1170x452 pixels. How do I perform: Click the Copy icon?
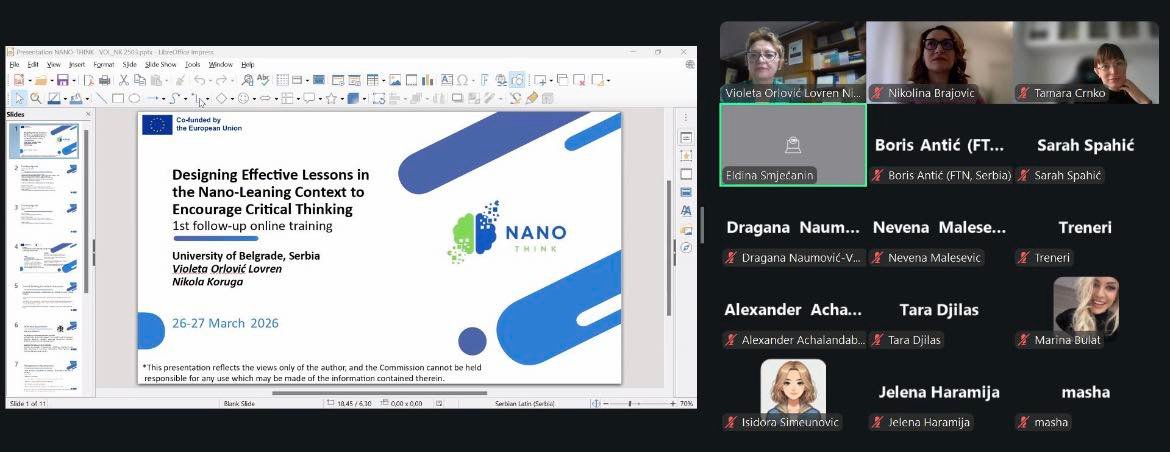(x=140, y=81)
